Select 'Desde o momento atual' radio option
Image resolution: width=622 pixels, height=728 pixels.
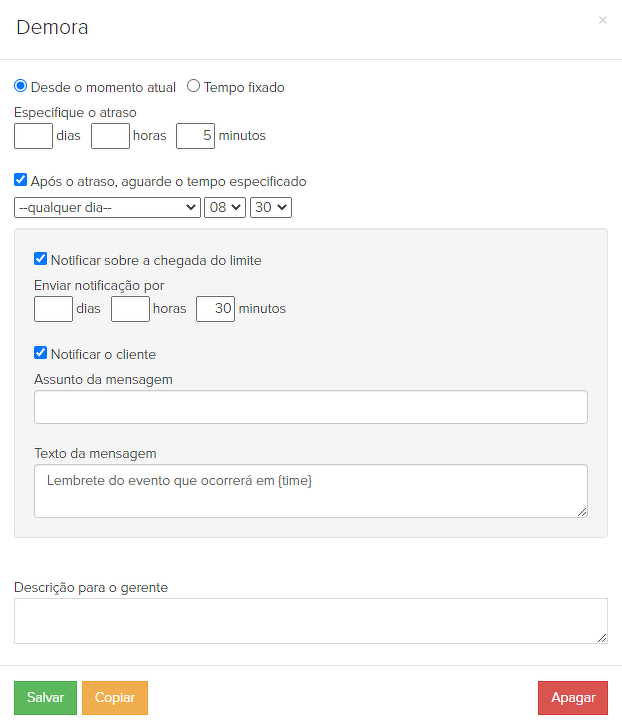[21, 87]
